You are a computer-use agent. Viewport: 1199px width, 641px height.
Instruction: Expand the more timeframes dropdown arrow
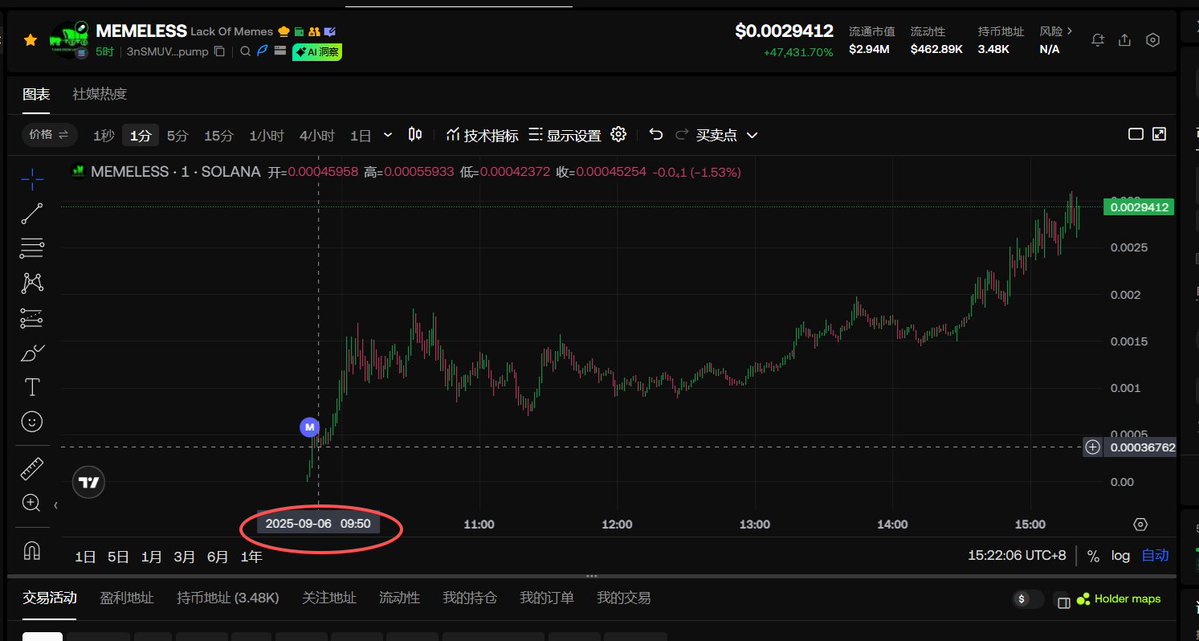coord(388,135)
